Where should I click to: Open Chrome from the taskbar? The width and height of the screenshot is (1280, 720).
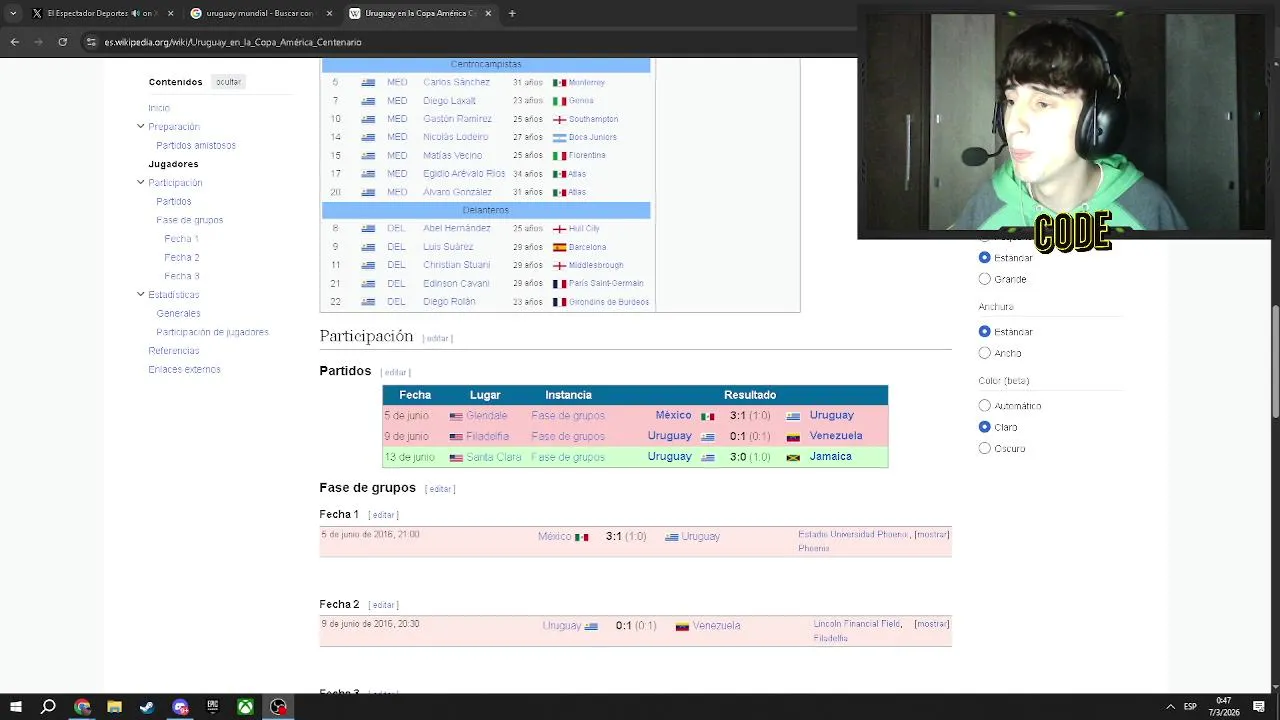click(x=81, y=707)
